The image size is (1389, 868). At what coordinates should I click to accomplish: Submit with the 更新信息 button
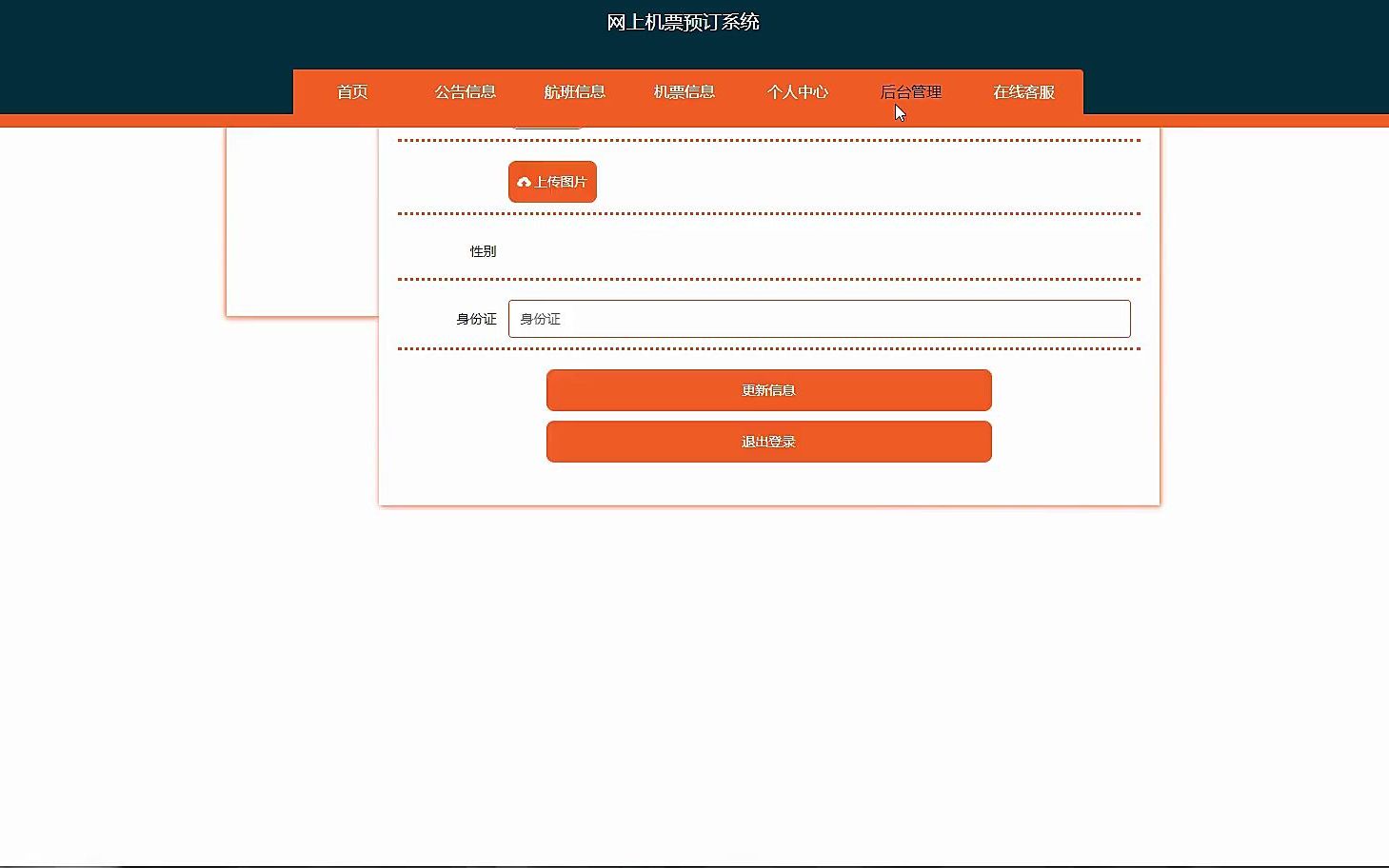[769, 390]
